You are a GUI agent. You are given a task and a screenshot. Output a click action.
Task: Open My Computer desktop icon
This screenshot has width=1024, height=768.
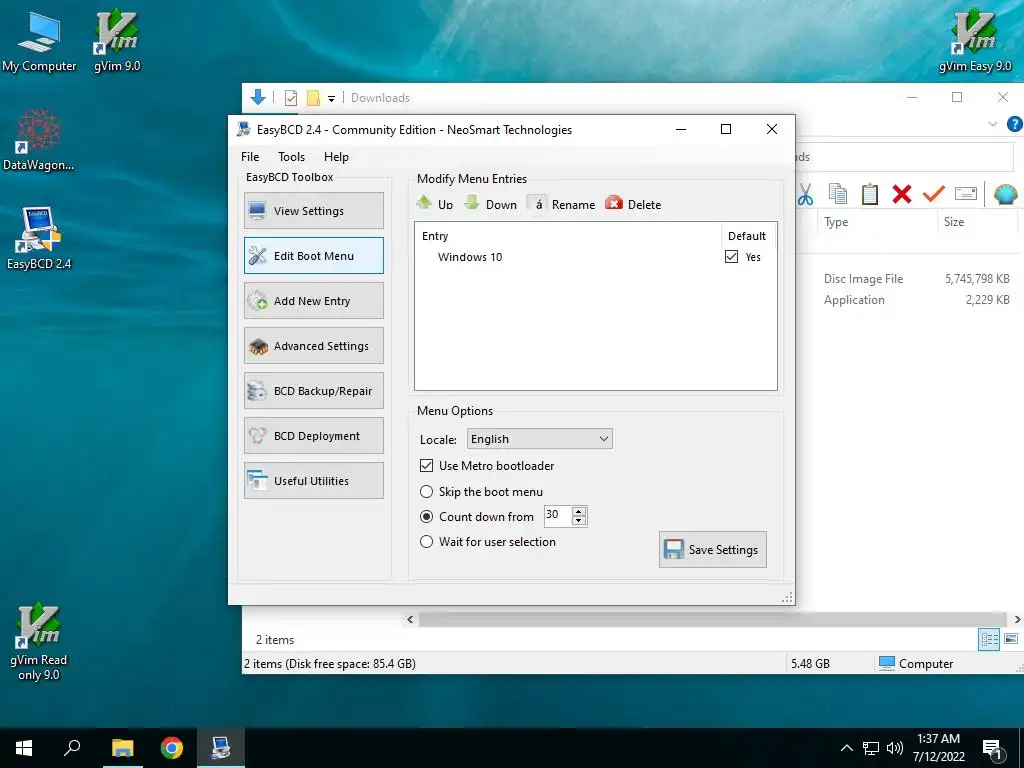[x=39, y=42]
